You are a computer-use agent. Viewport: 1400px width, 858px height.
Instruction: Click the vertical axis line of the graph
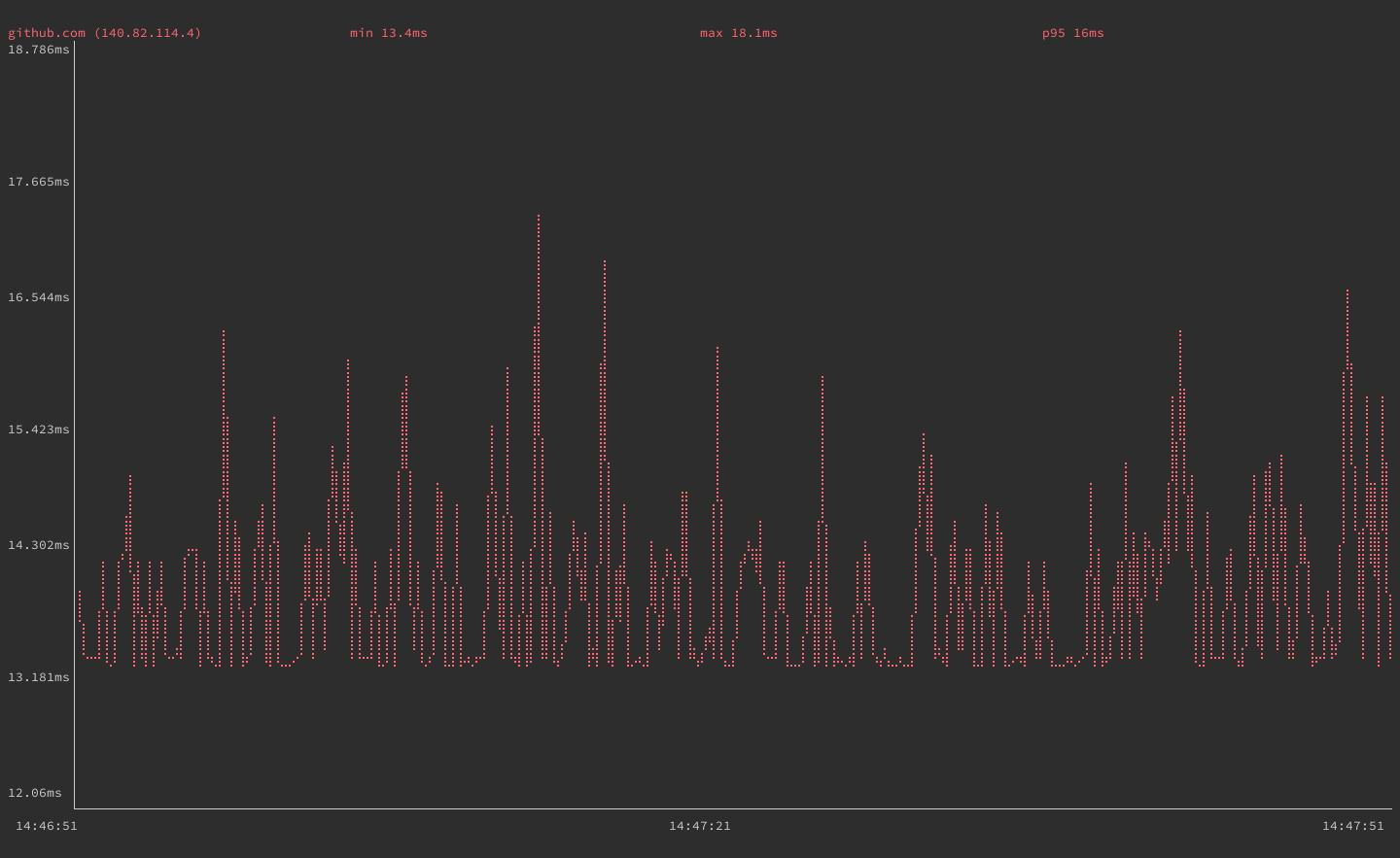pos(75,428)
